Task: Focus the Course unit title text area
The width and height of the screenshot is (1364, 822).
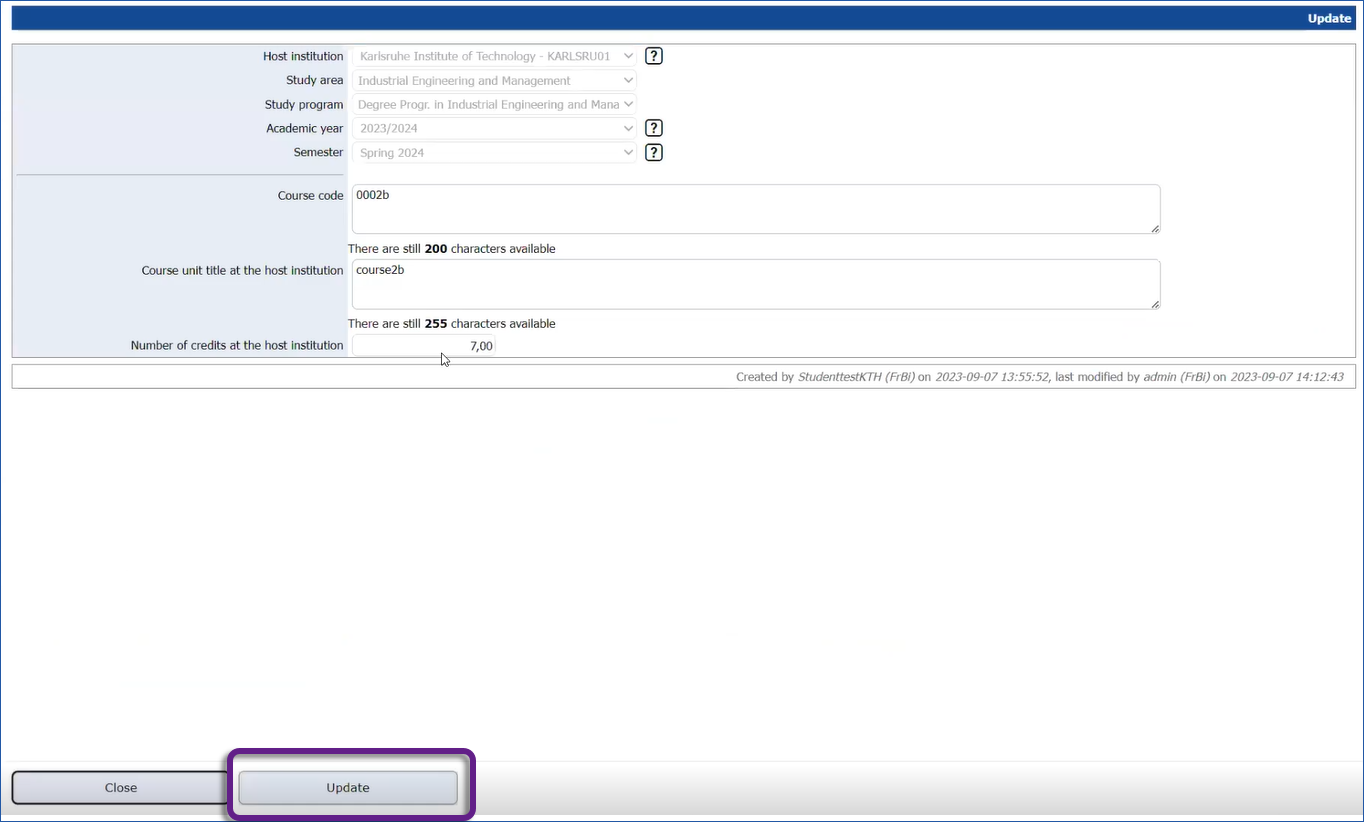Action: click(x=755, y=284)
